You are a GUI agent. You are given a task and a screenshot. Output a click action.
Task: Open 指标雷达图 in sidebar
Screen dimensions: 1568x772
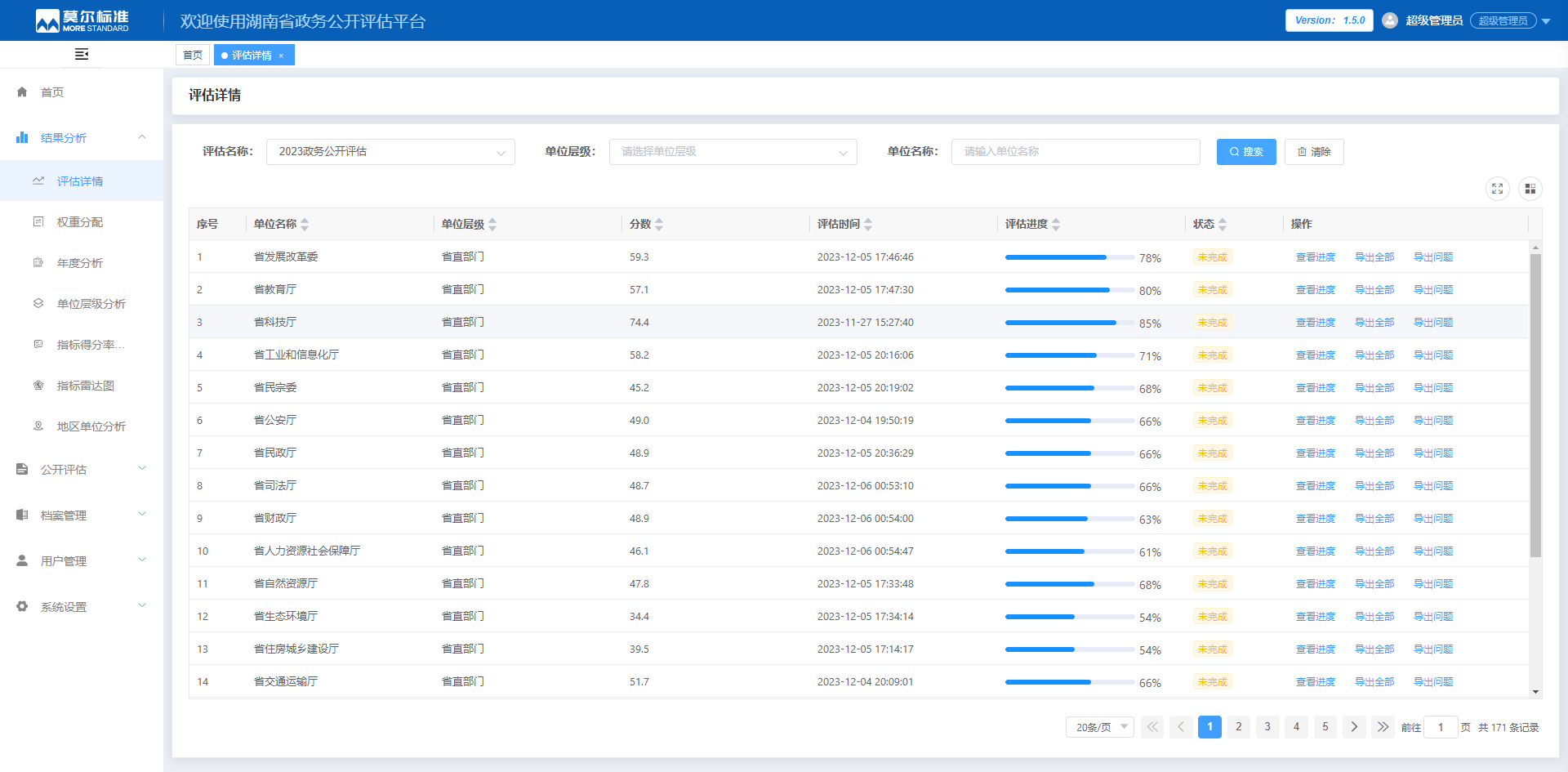[x=82, y=386]
